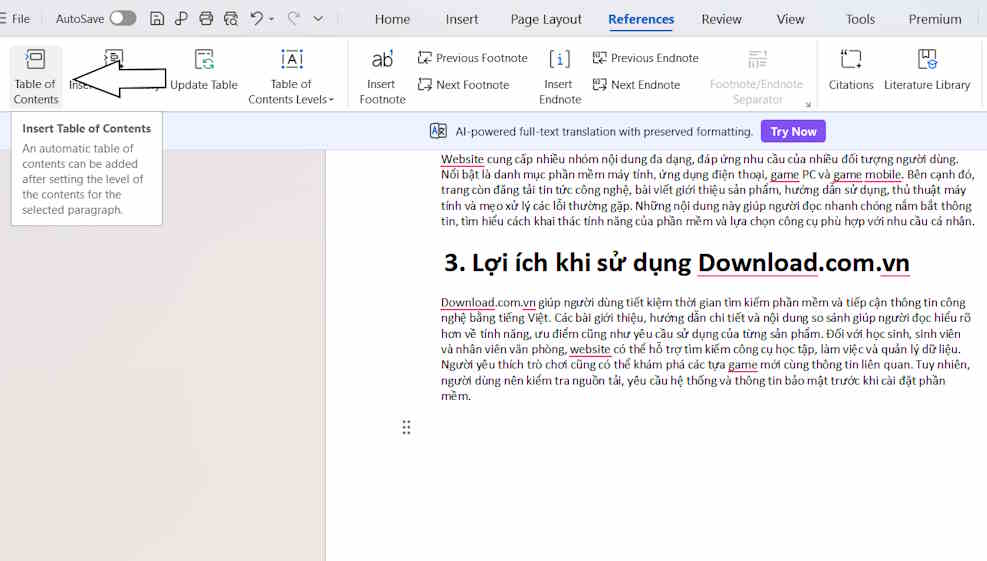Click the Update Table icon

pyautogui.click(x=204, y=59)
